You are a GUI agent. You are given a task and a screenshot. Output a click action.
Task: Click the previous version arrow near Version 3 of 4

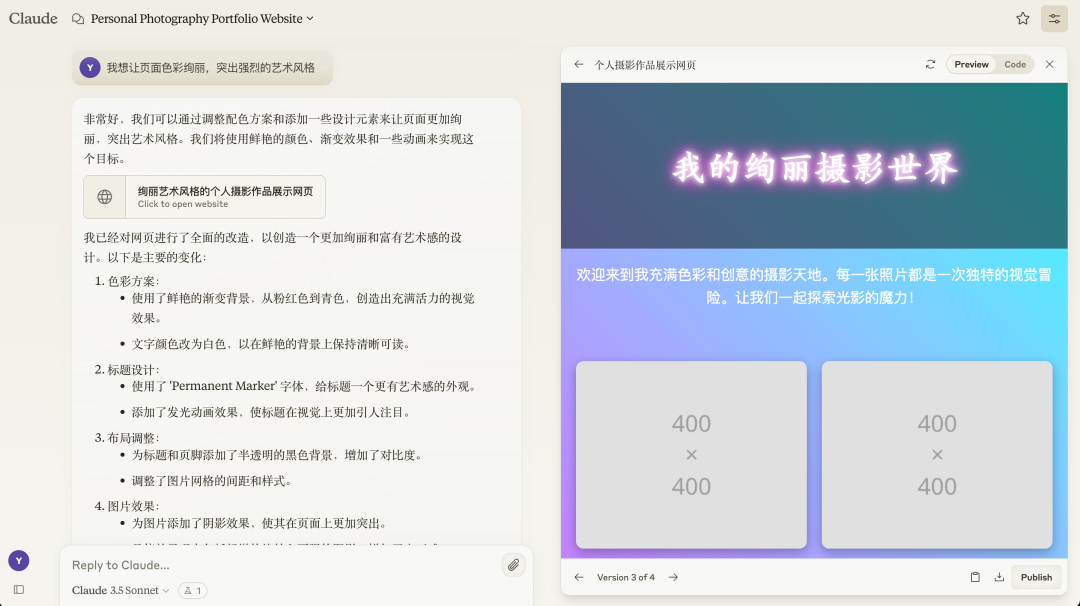click(x=578, y=577)
